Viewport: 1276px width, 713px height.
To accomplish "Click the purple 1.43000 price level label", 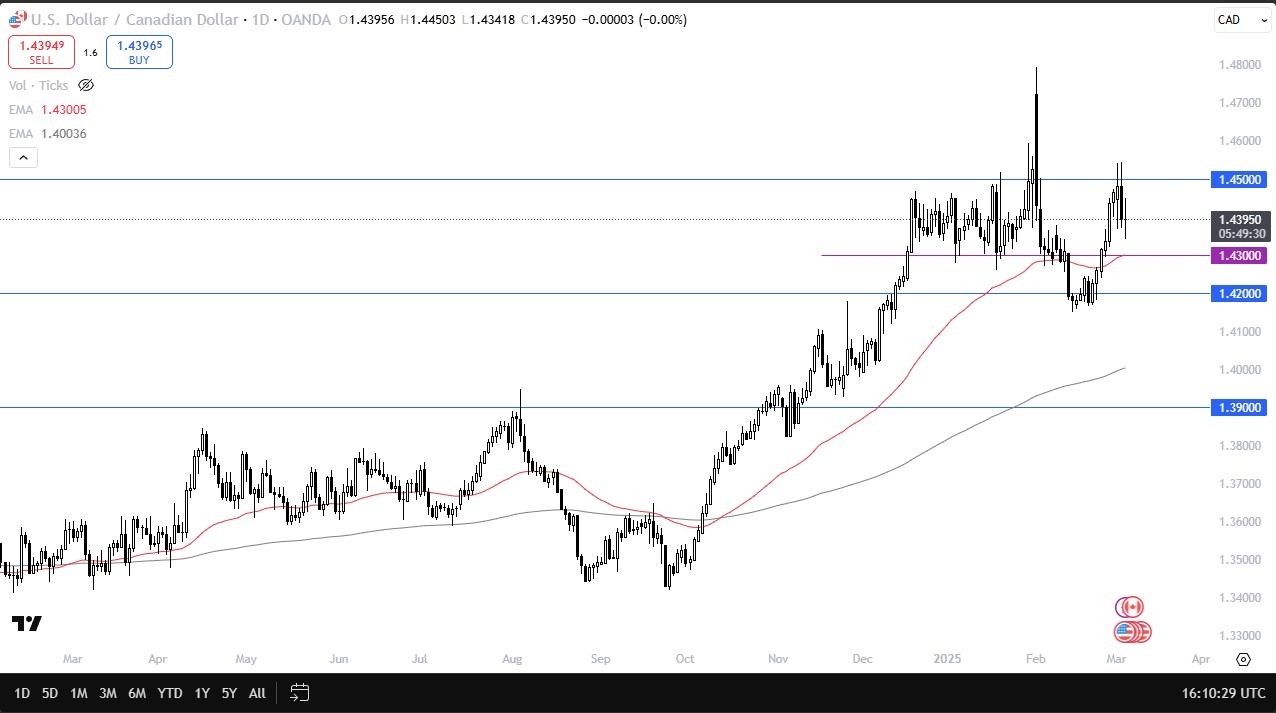I will click(1239, 256).
